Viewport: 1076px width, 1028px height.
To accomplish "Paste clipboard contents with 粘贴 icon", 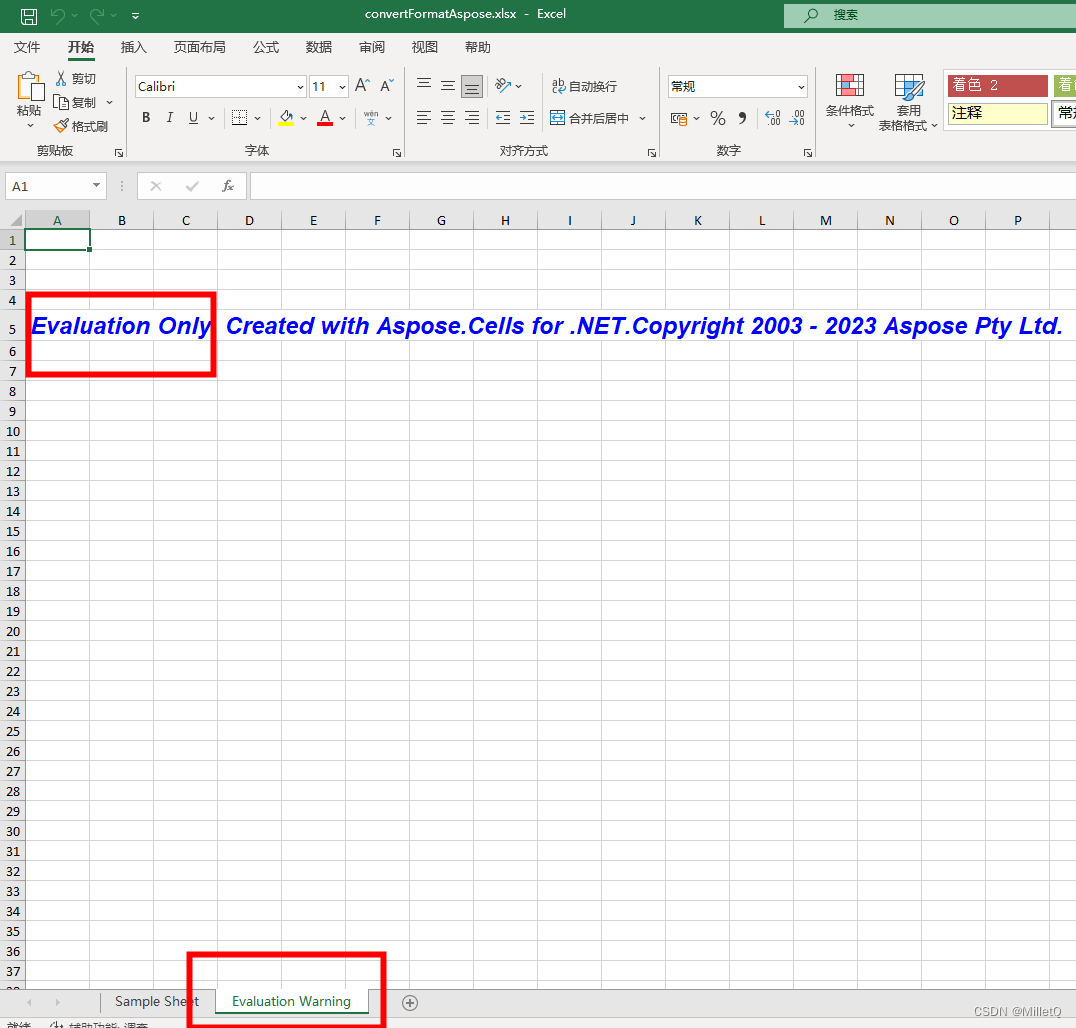I will click(30, 87).
